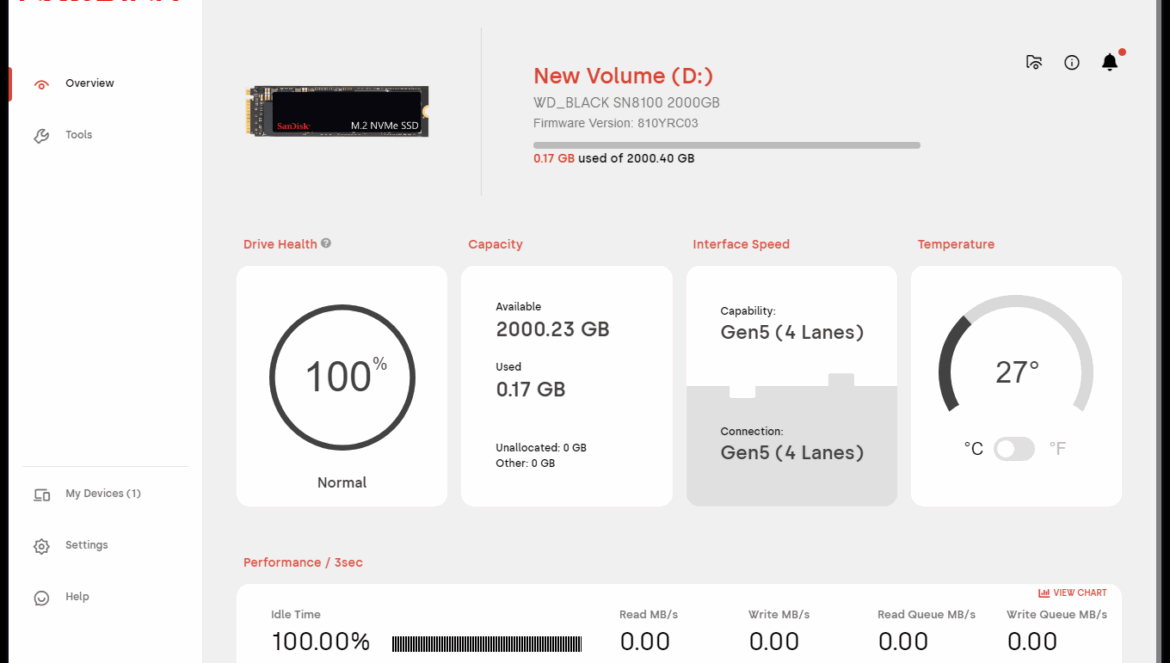Click the 0.17 GB used of 2000.40 GB text
This screenshot has width=1170, height=663.
point(613,158)
